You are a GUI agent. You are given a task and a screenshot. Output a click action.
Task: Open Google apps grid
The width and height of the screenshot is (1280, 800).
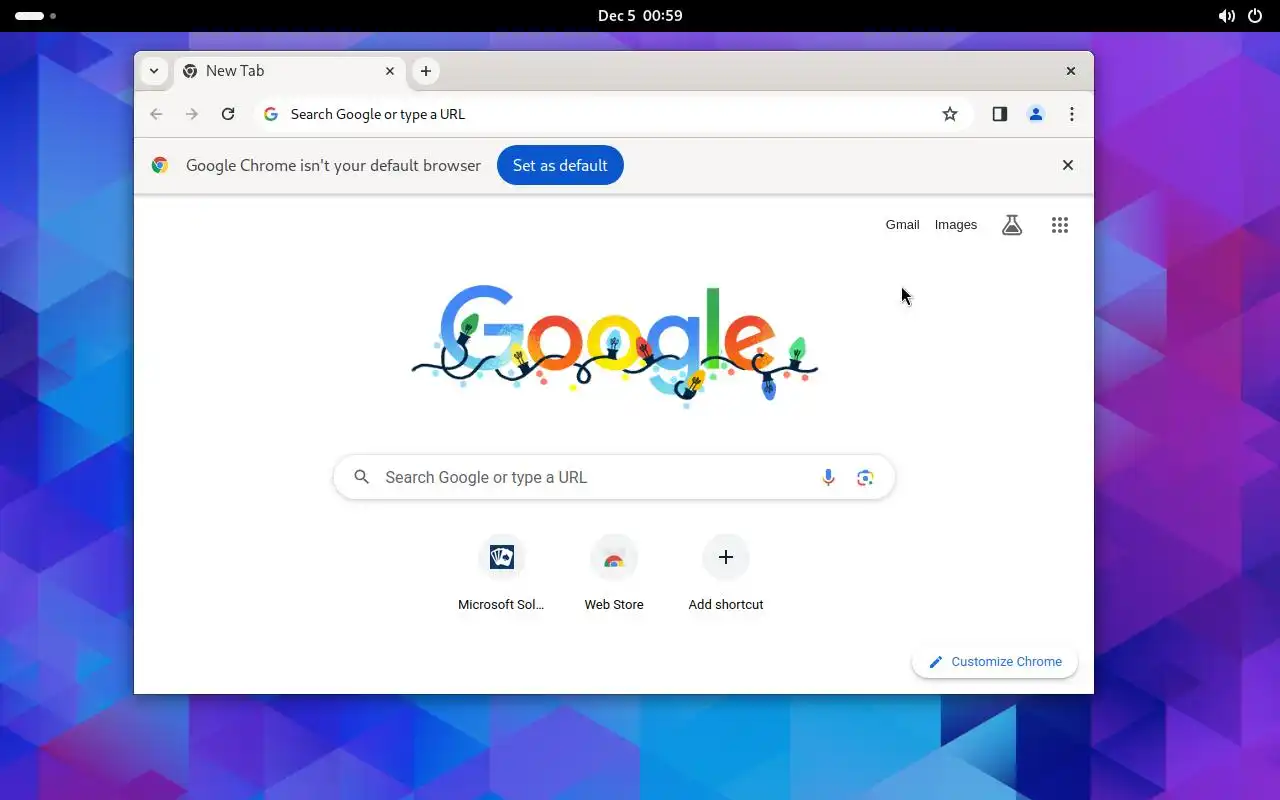pyautogui.click(x=1060, y=225)
